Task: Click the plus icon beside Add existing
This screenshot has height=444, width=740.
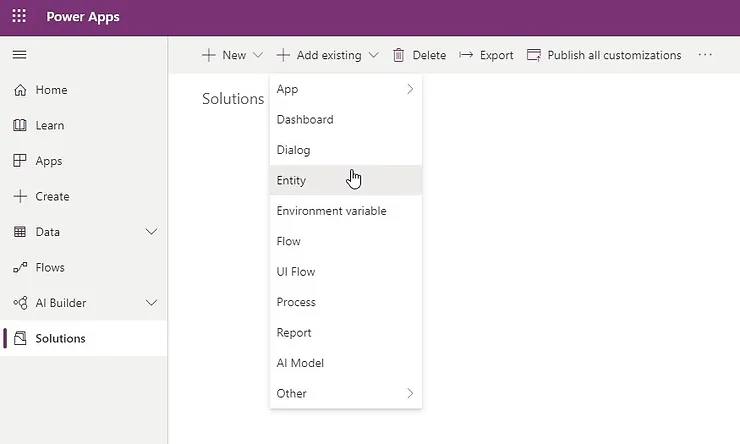Action: tap(283, 55)
